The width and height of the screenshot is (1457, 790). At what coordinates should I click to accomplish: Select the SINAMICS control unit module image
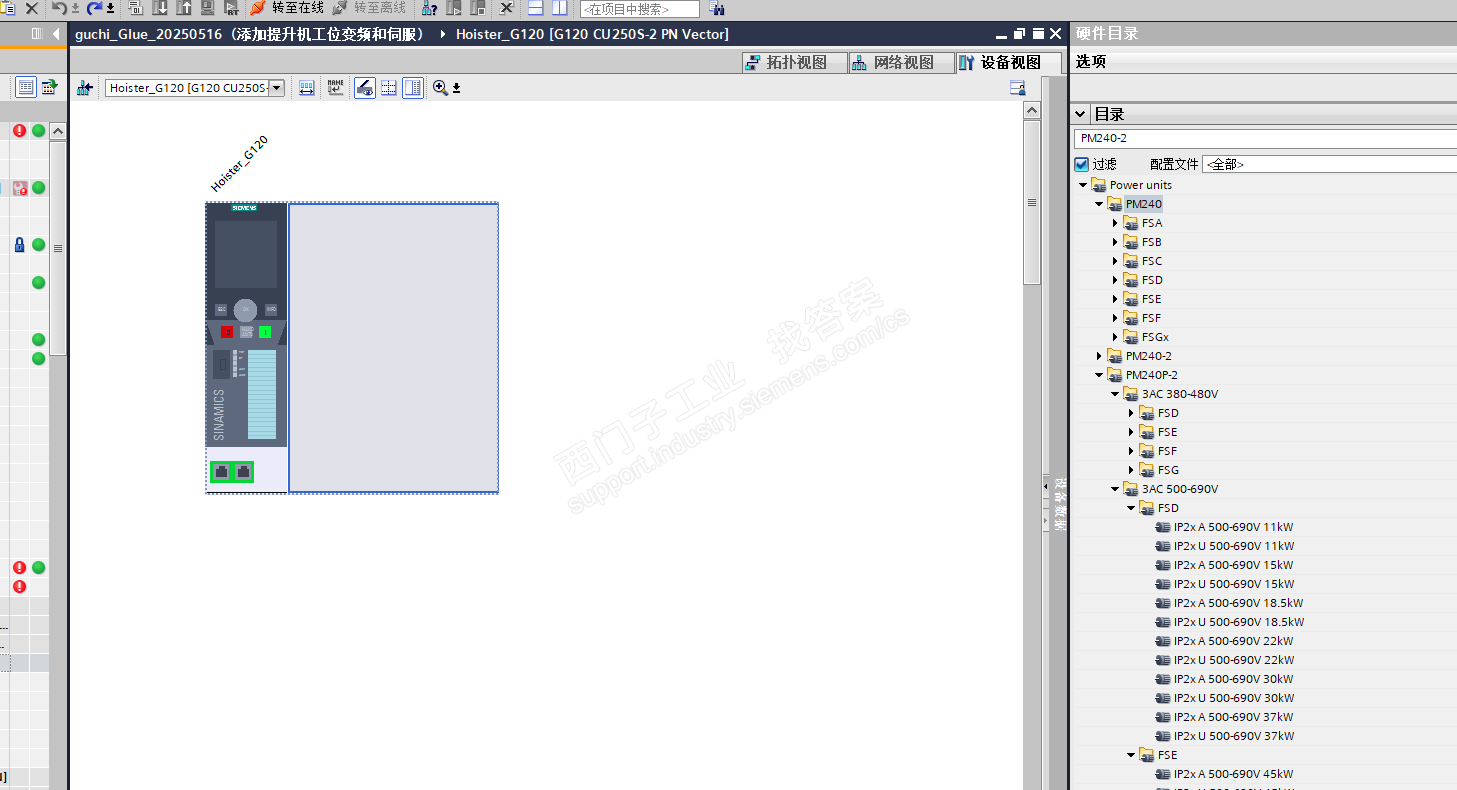(247, 347)
